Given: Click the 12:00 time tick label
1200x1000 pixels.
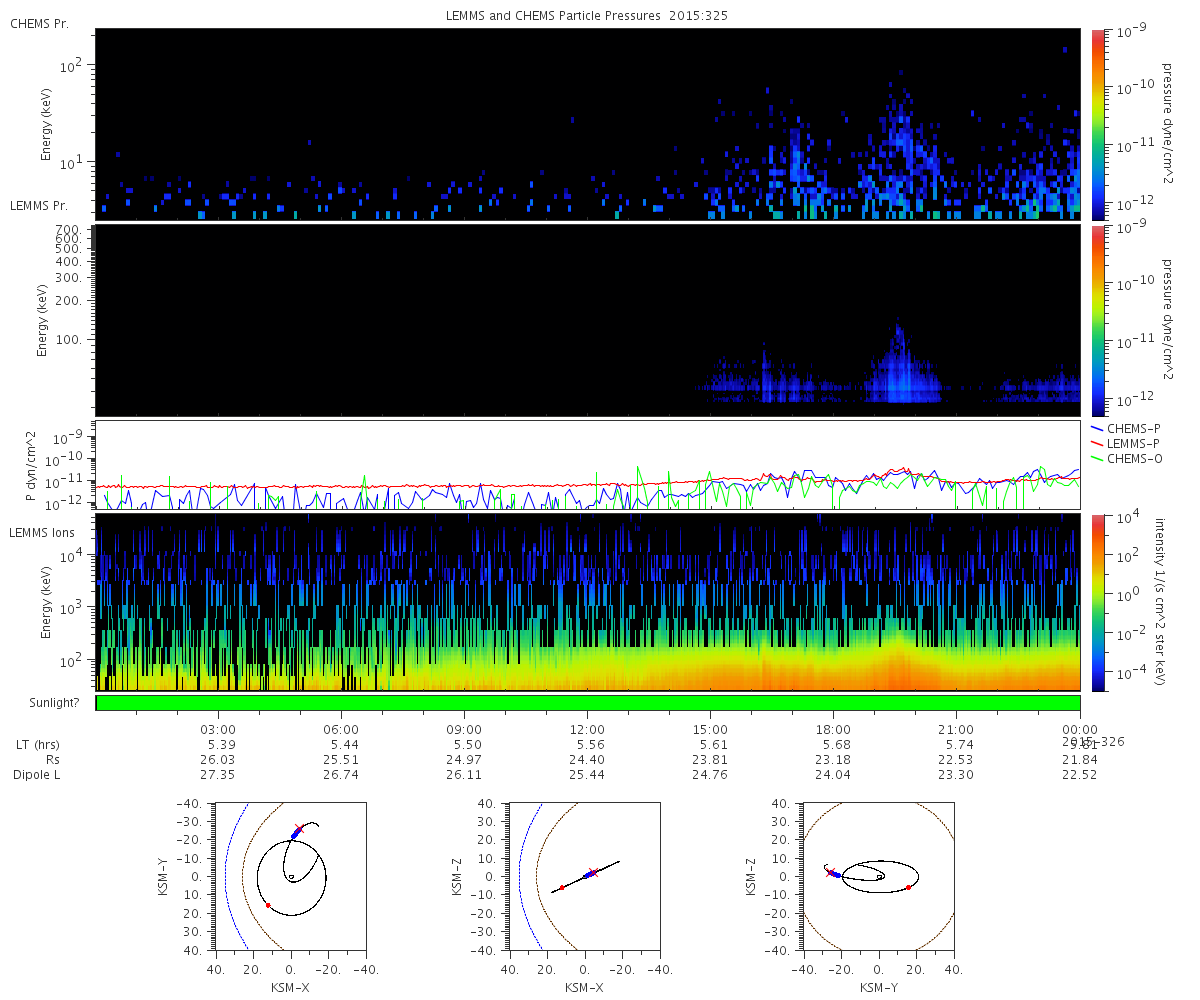Looking at the screenshot, I should point(587,729).
